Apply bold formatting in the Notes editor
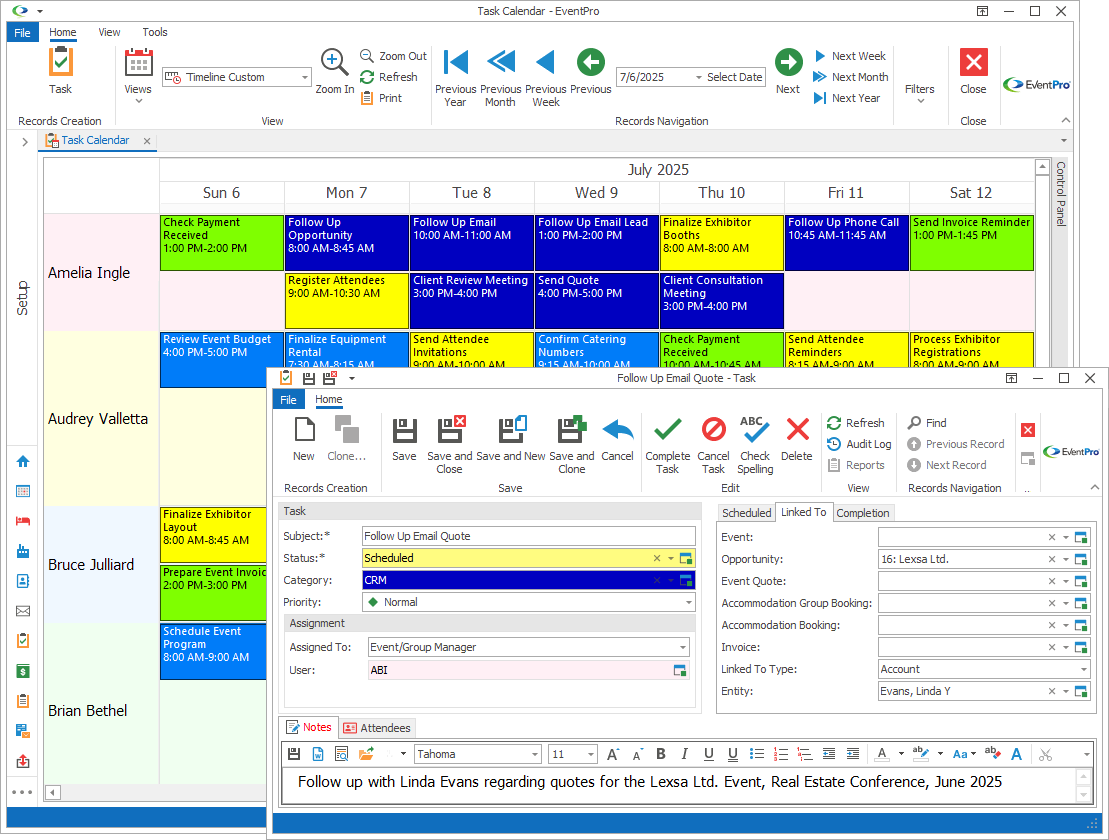 tap(660, 753)
